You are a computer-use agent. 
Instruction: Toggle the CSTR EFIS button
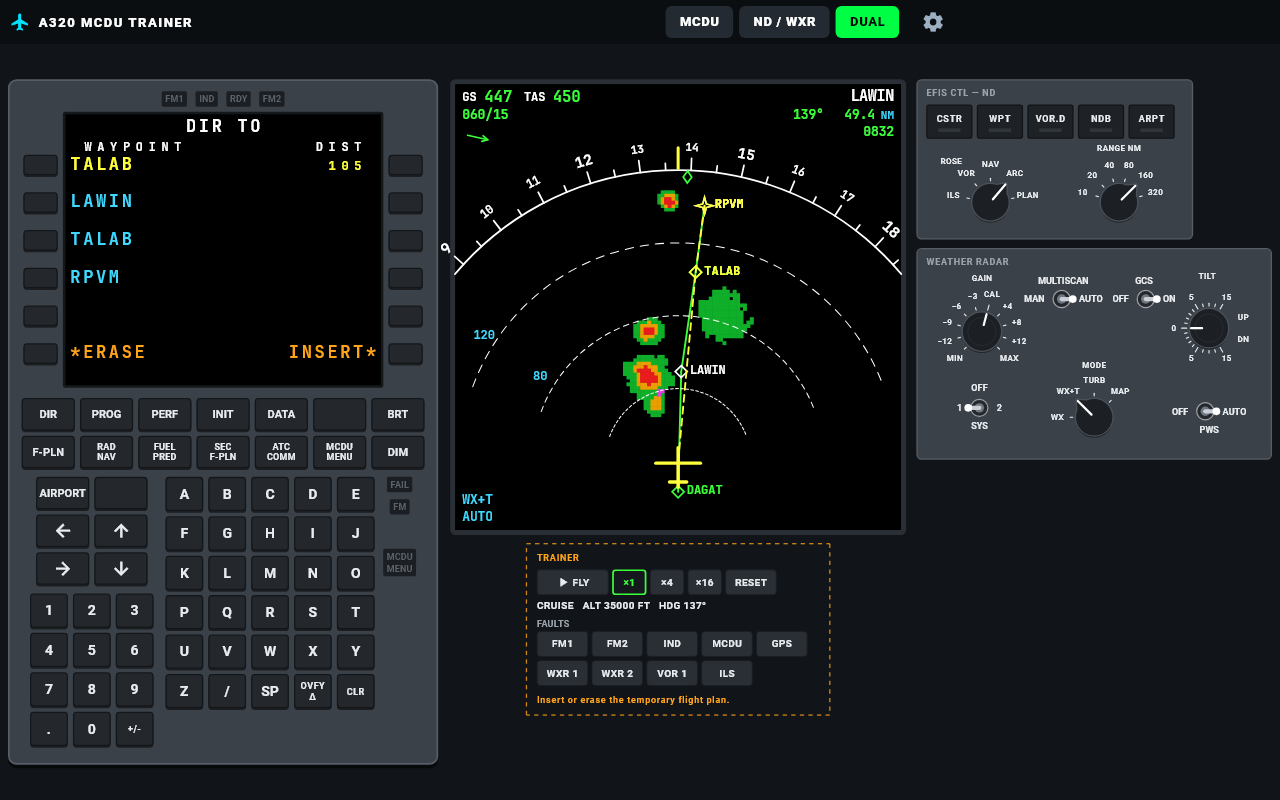pos(949,122)
